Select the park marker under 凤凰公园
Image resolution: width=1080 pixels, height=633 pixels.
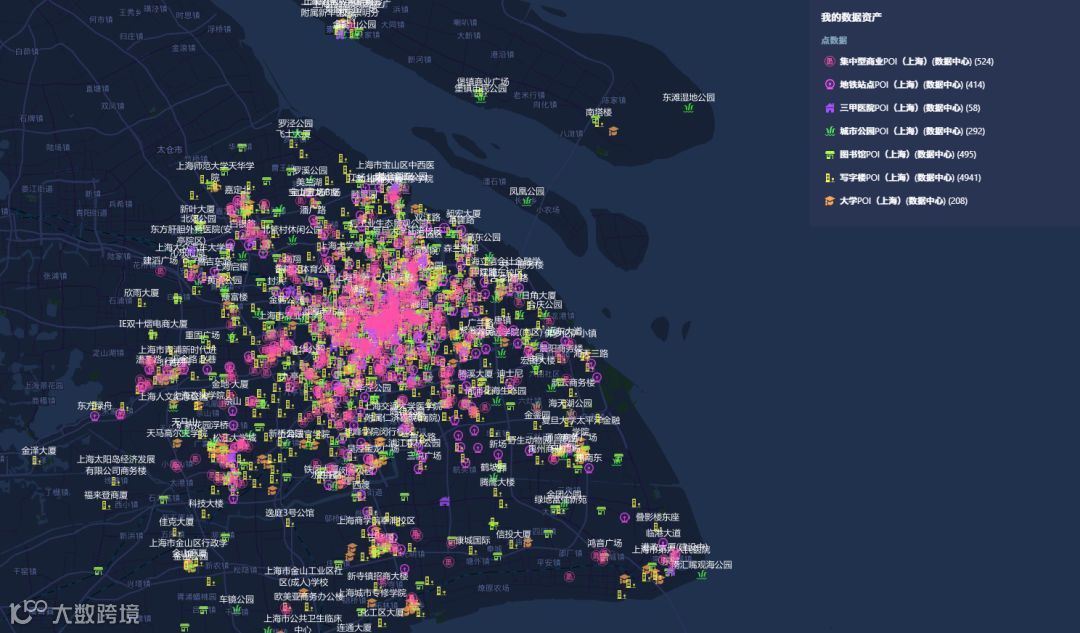[x=527, y=201]
